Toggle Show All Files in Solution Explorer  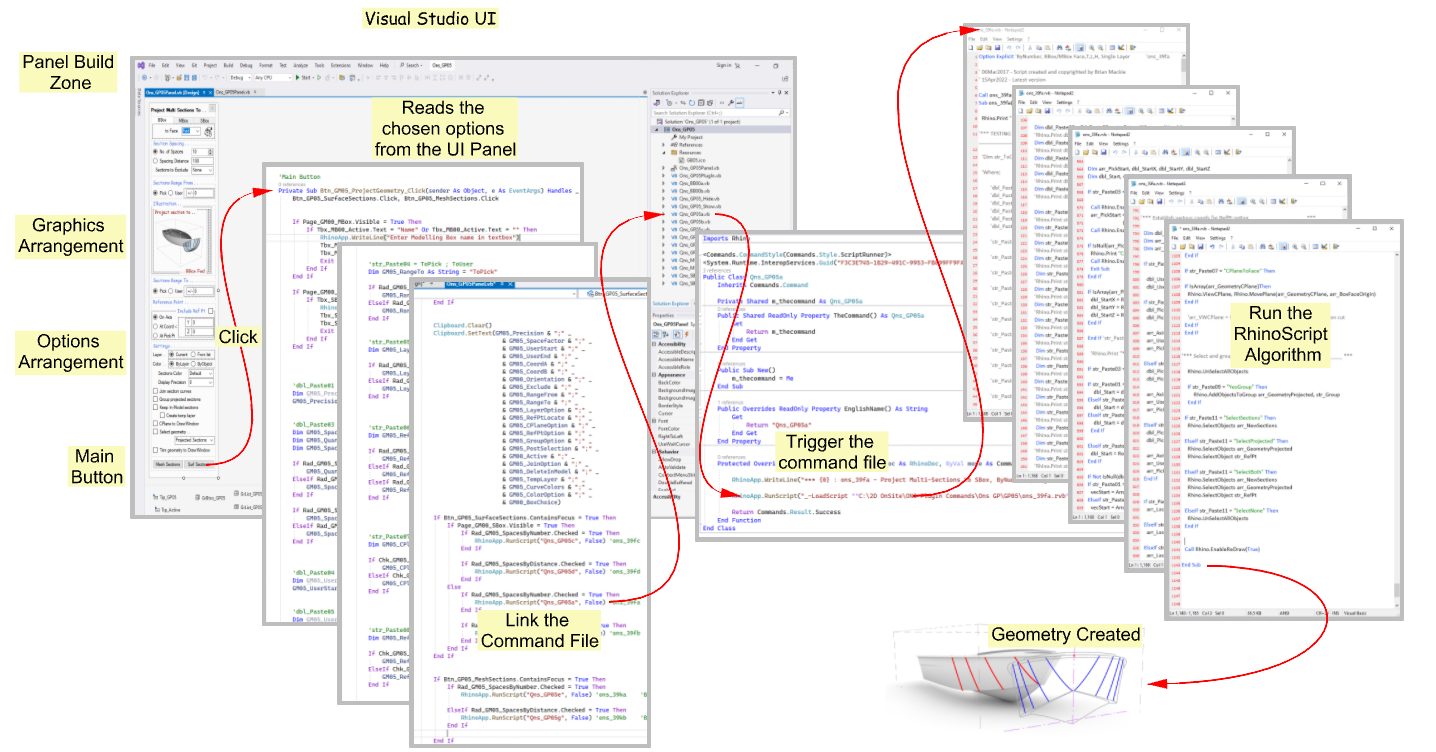(x=710, y=103)
